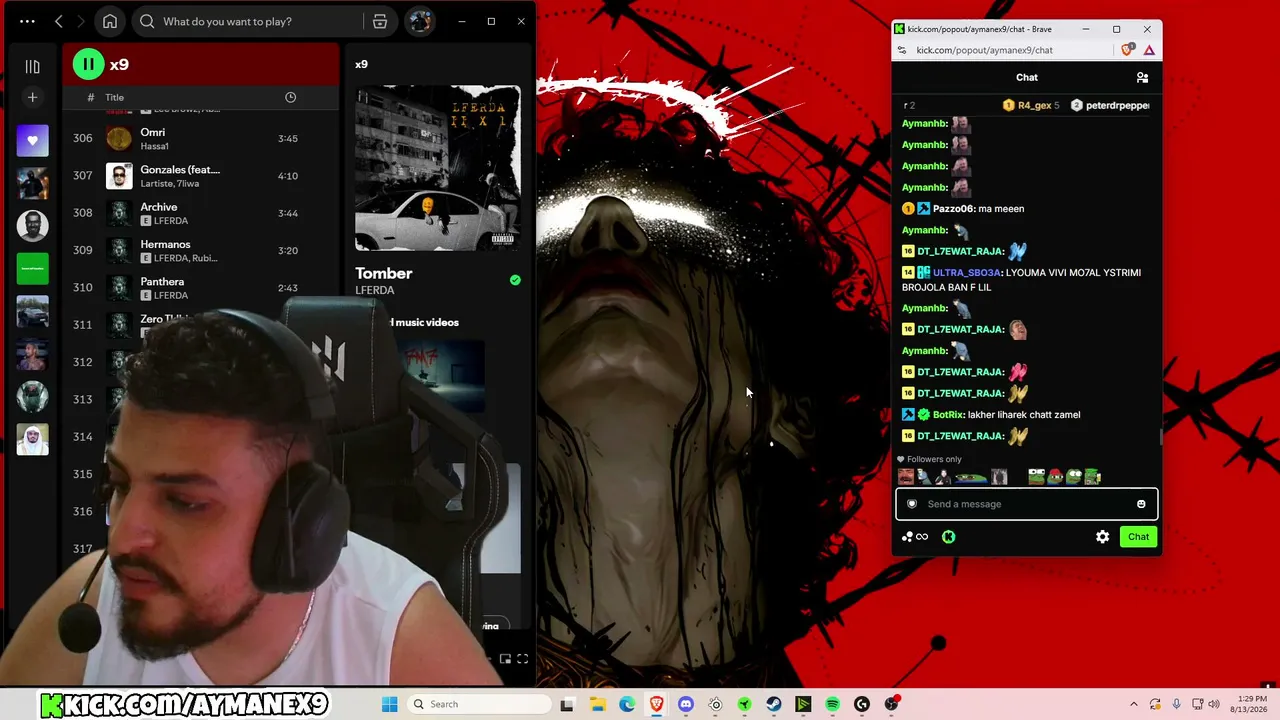The height and width of the screenshot is (720, 1280).
Task: Open the channel points icon below chat input
Action: click(915, 537)
